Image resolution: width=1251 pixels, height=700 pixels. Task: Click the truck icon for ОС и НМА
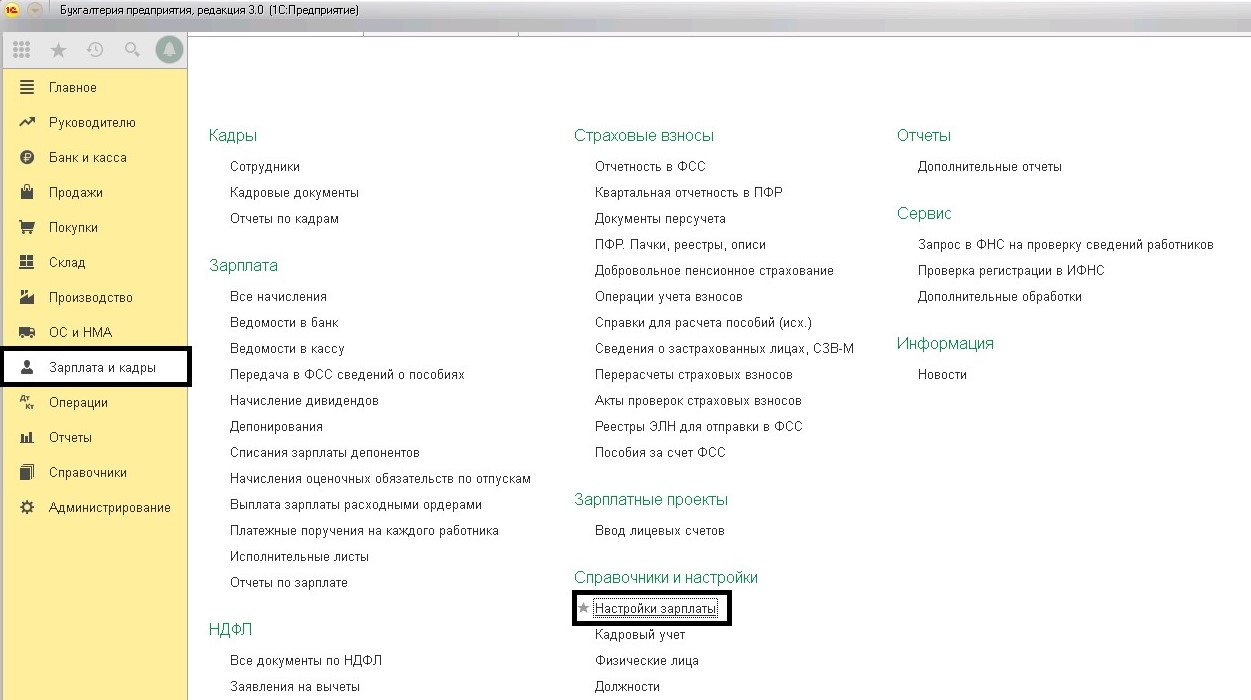27,333
